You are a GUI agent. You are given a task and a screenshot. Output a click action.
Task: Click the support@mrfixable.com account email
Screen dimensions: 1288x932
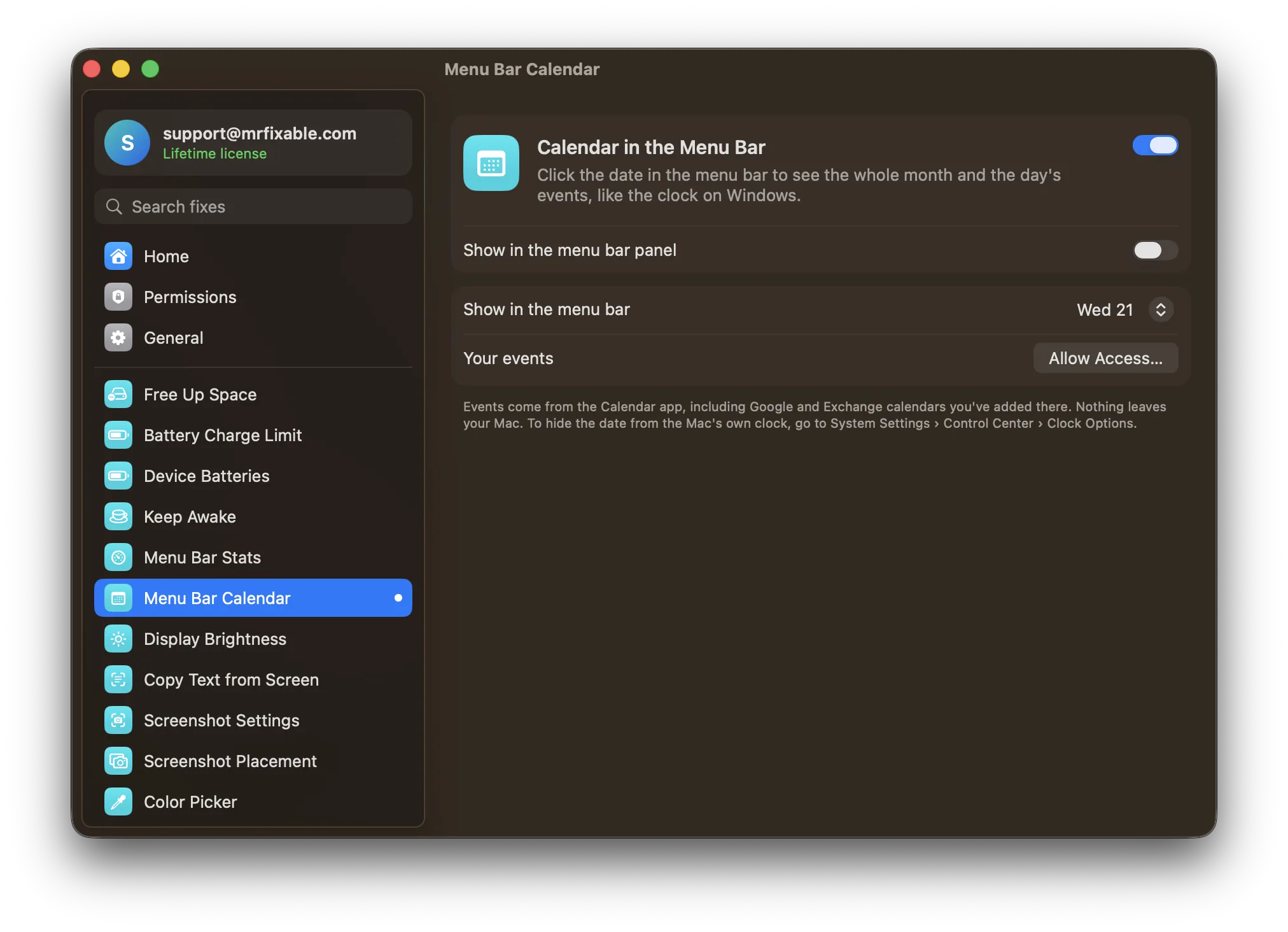(260, 133)
